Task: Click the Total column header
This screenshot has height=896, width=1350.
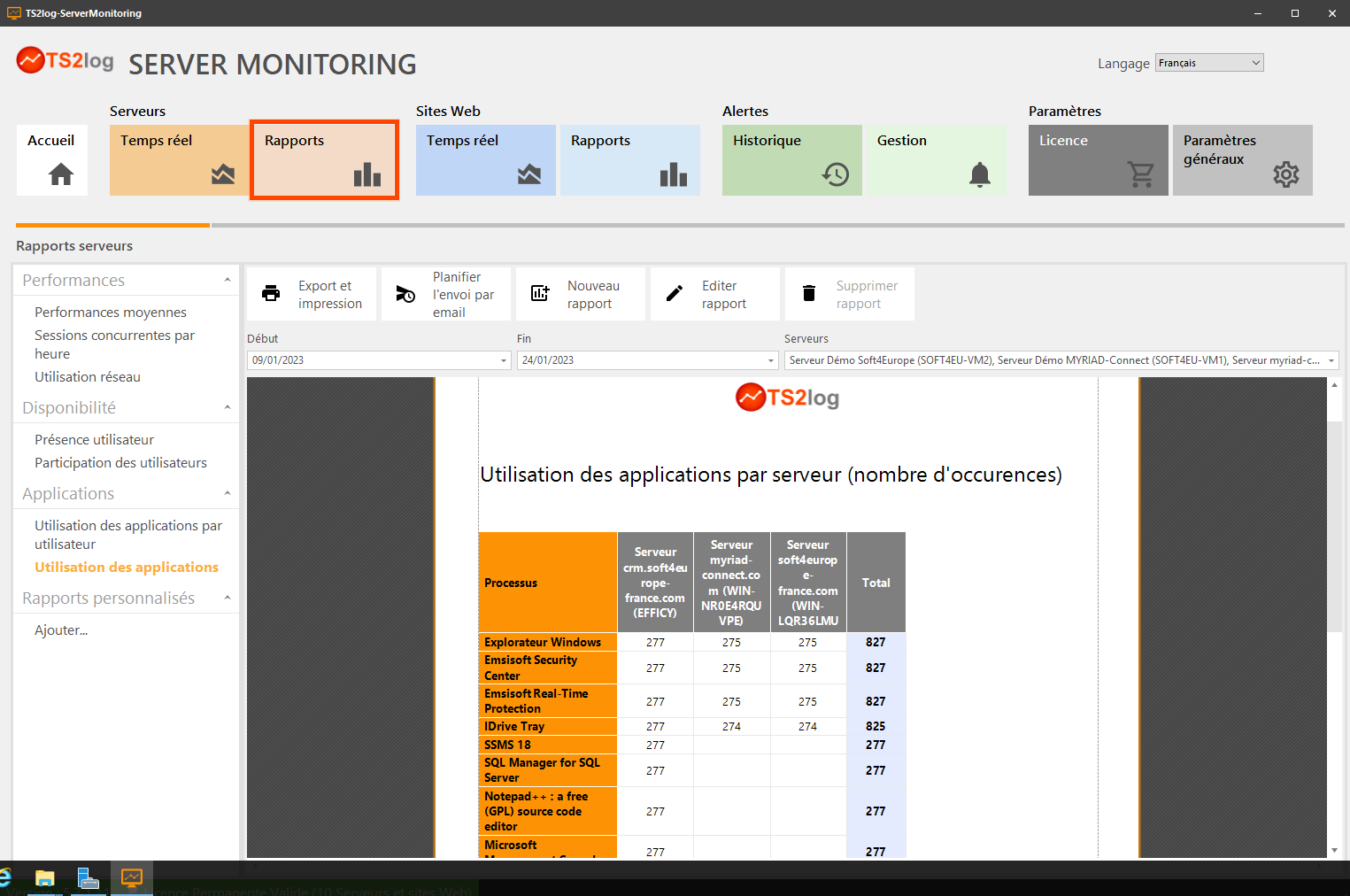Action: pyautogui.click(x=876, y=583)
